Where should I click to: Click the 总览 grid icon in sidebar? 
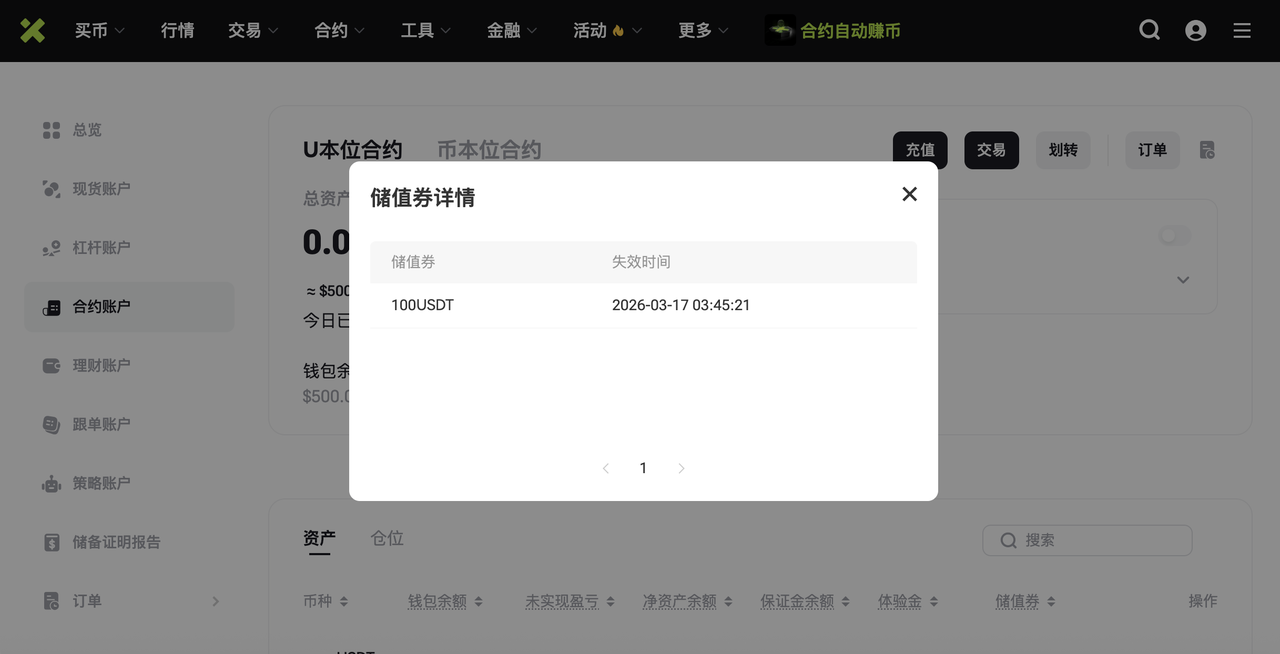(51, 130)
